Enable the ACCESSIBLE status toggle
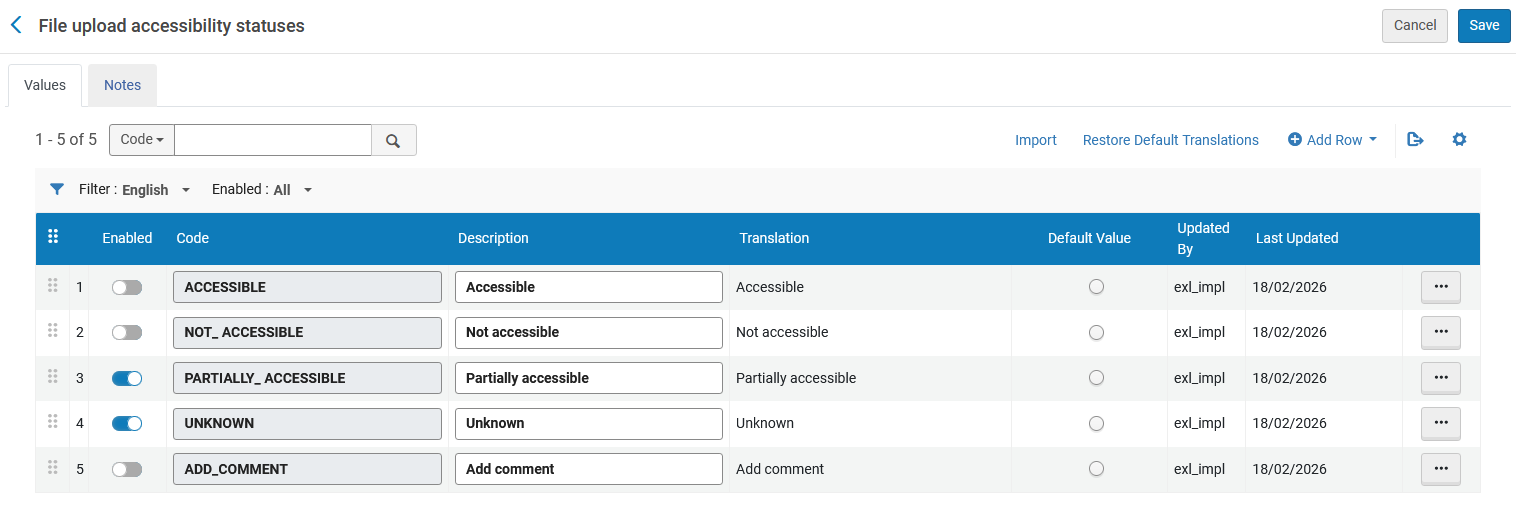The image size is (1516, 508). (127, 287)
